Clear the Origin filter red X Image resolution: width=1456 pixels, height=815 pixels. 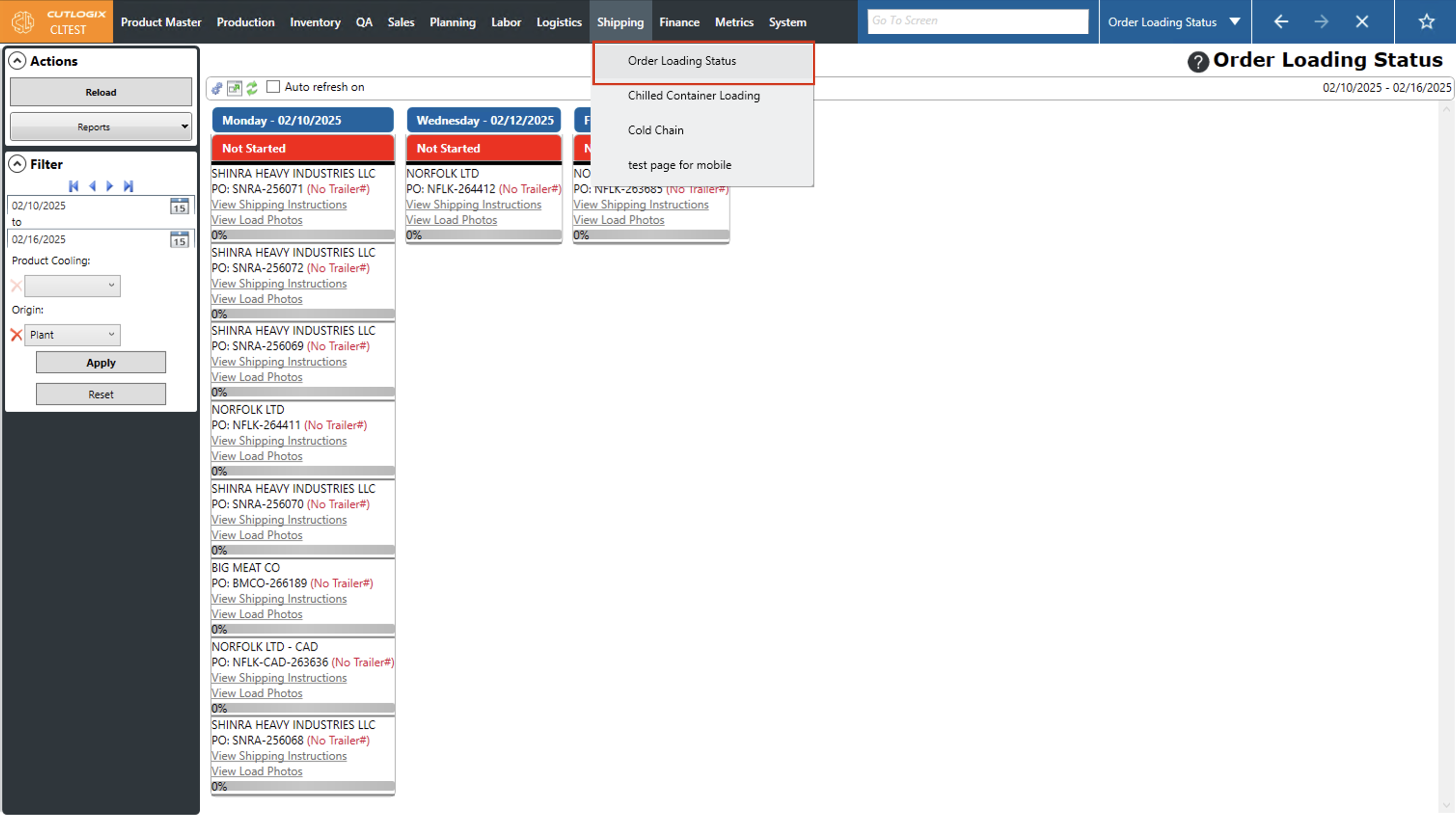pyautogui.click(x=16, y=335)
